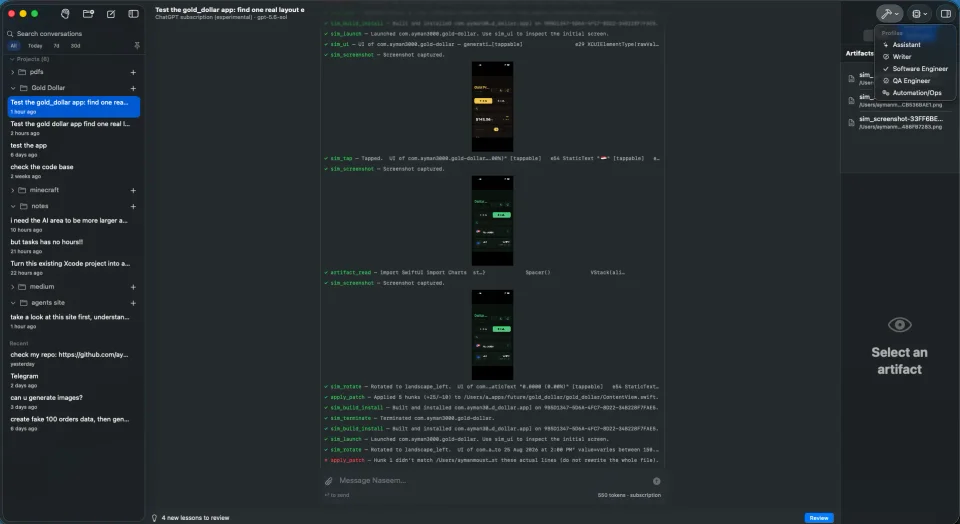This screenshot has width=960, height=524.
Task: Add conversation to agents site project
Action: (x=133, y=303)
